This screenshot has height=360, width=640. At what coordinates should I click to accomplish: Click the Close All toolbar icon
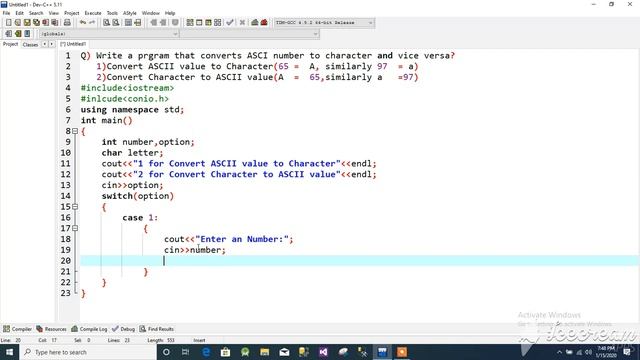[54, 23]
